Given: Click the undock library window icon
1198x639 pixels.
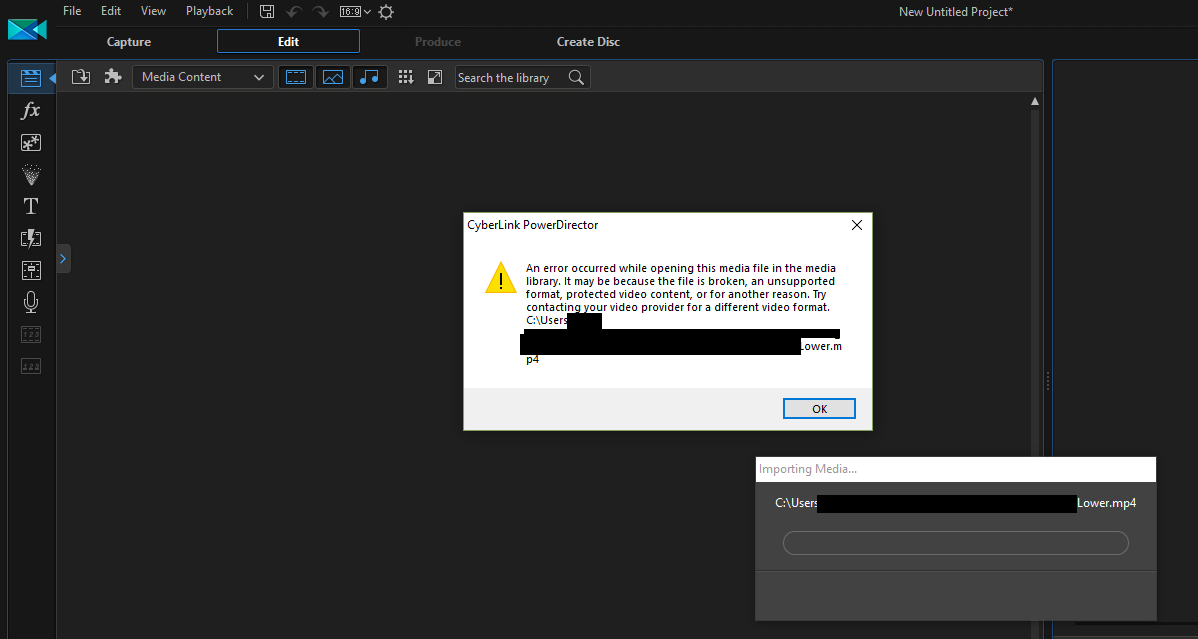Looking at the screenshot, I should 435,77.
